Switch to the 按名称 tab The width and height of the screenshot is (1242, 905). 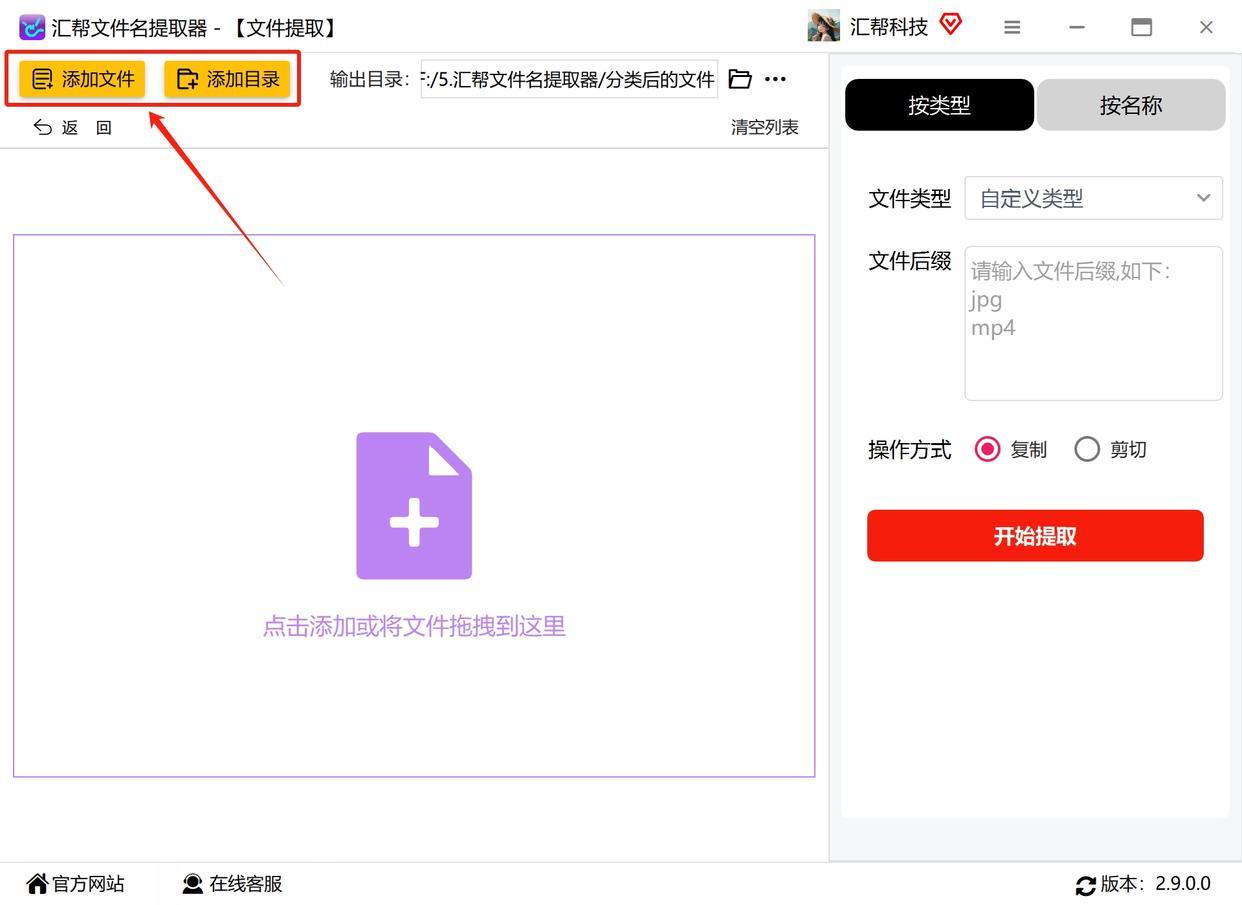coord(1130,104)
